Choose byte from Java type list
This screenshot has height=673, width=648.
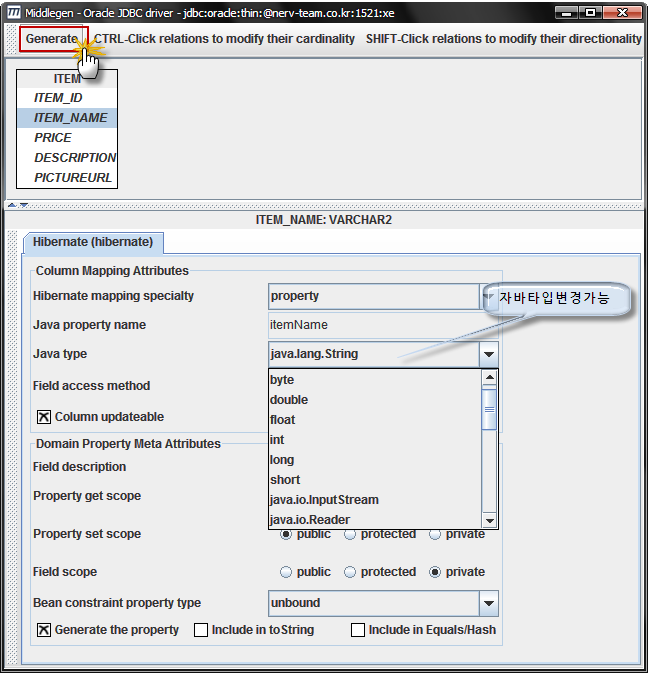coord(375,380)
